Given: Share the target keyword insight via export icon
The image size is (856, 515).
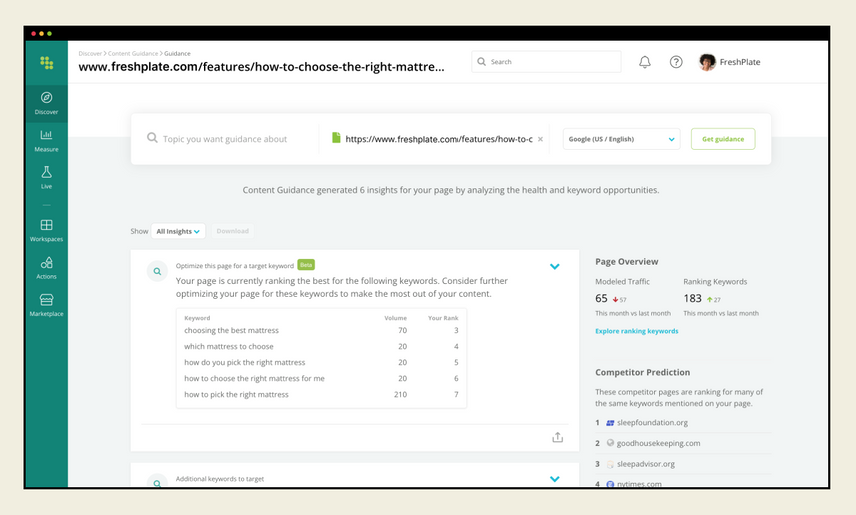Looking at the screenshot, I should 557,437.
